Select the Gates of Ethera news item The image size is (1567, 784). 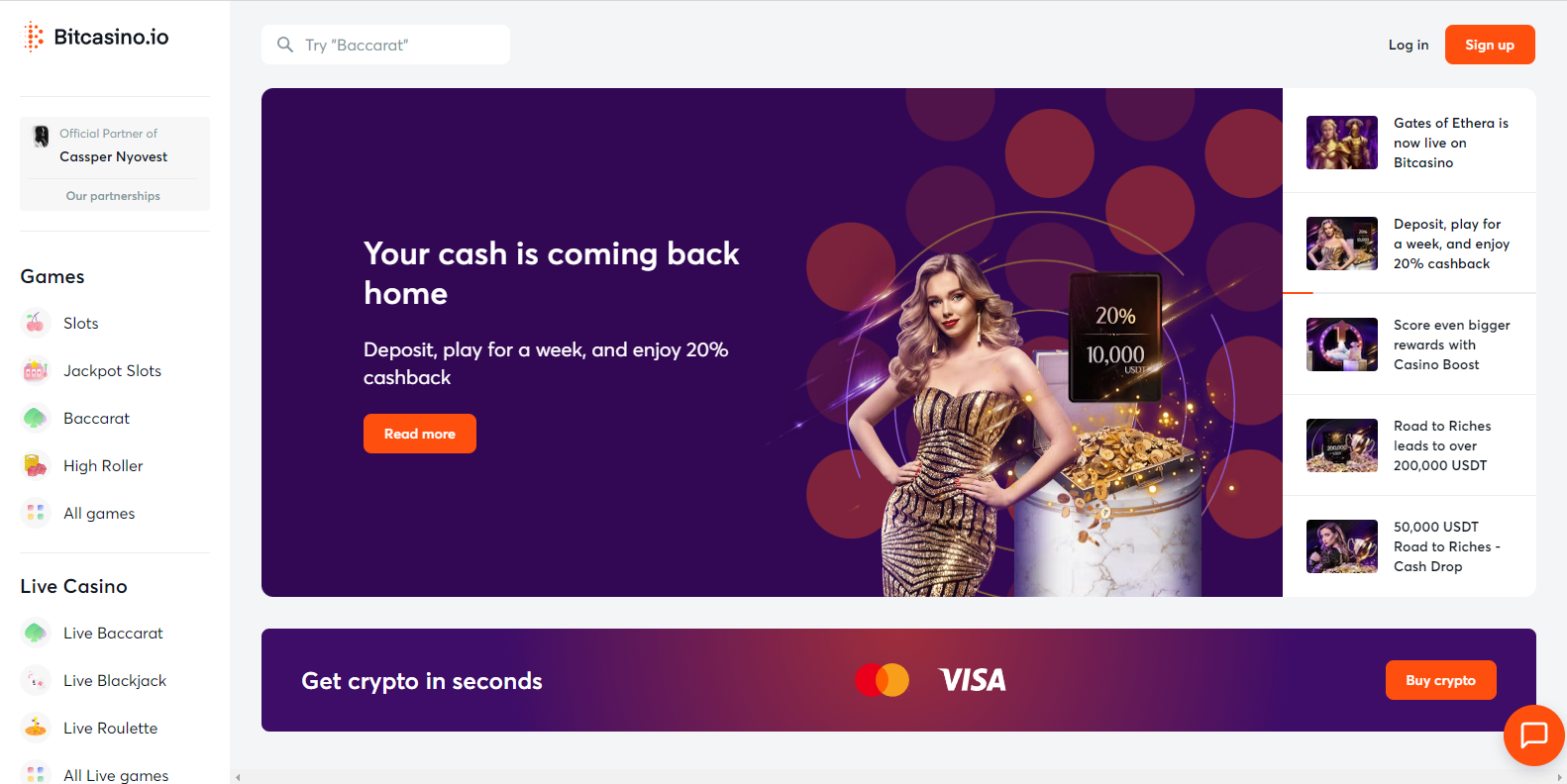tap(1410, 143)
